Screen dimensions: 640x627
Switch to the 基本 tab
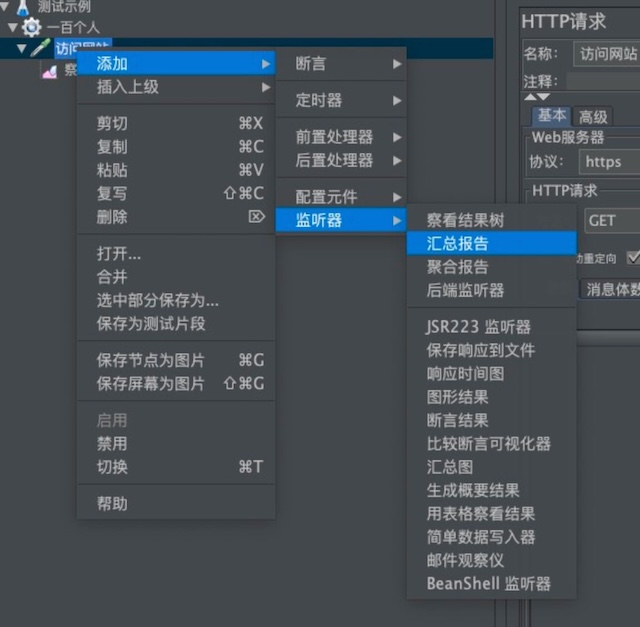tap(552, 116)
